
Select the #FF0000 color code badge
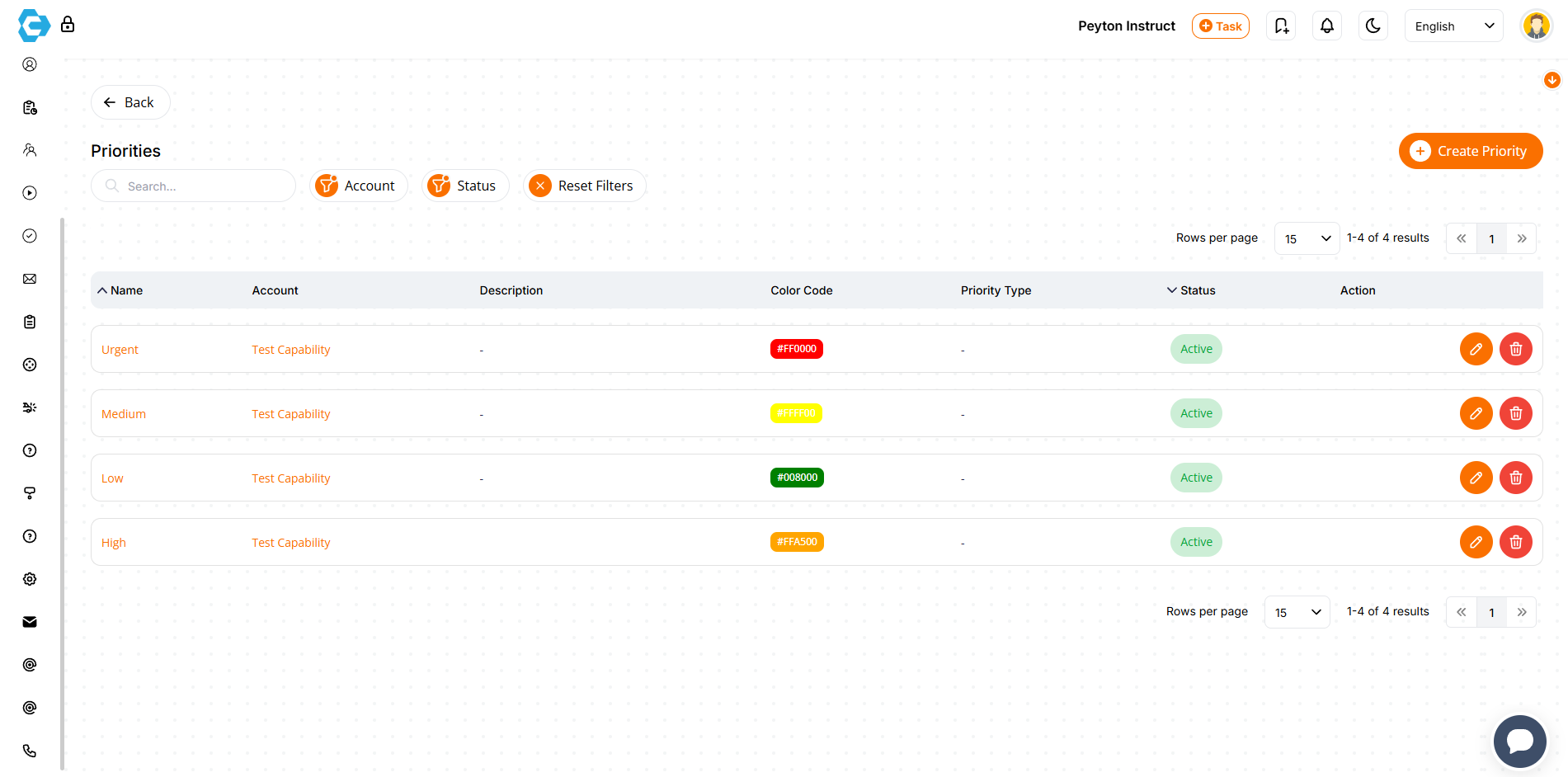point(796,349)
